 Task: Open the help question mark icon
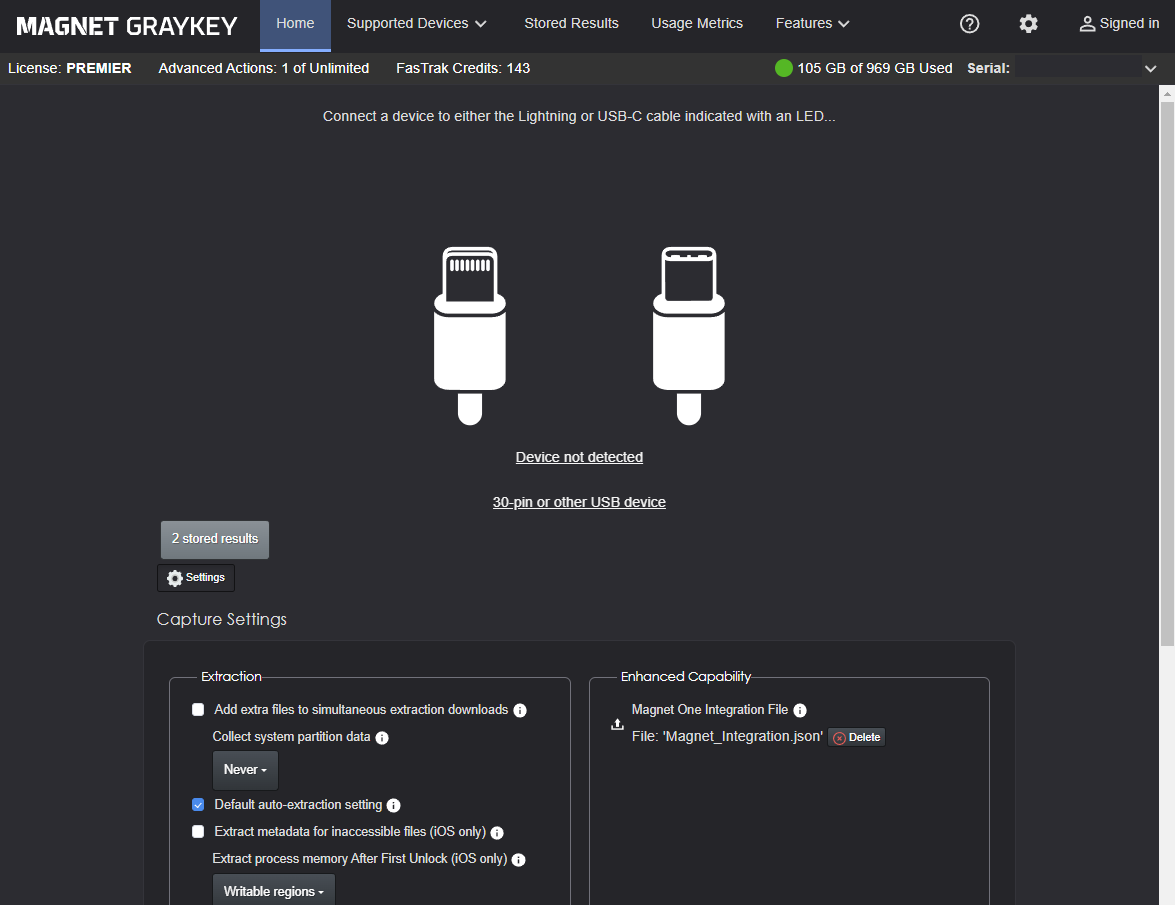(x=969, y=24)
